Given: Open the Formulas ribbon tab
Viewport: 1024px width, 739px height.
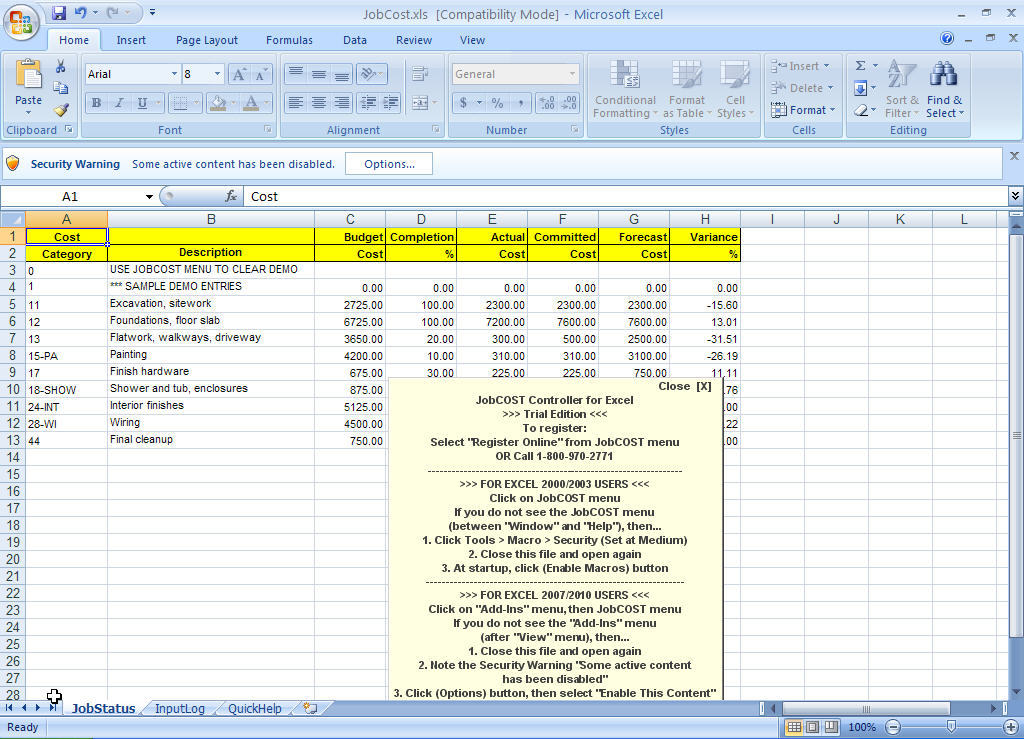Looking at the screenshot, I should (x=289, y=40).
